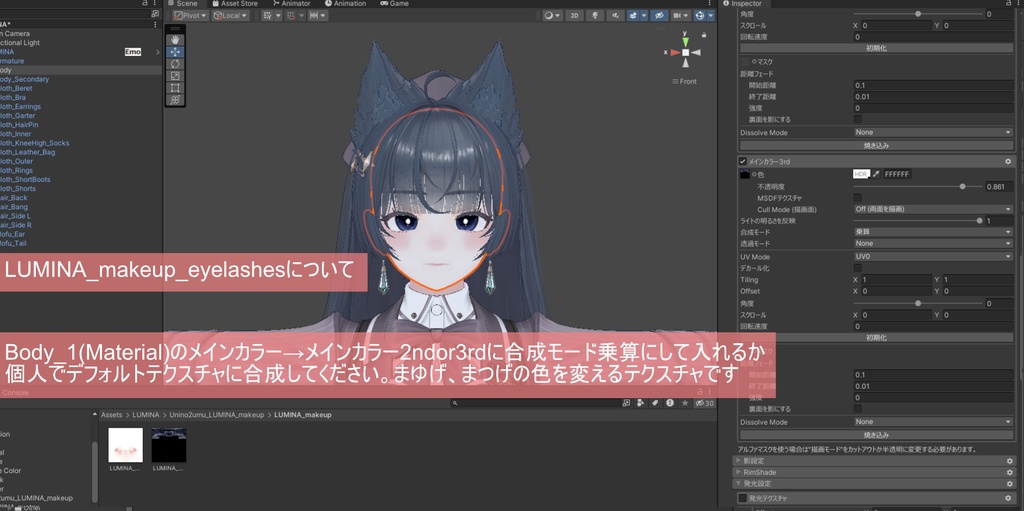The image size is (1024, 511).
Task: Open snap increment settings icon
Action: pos(317,16)
